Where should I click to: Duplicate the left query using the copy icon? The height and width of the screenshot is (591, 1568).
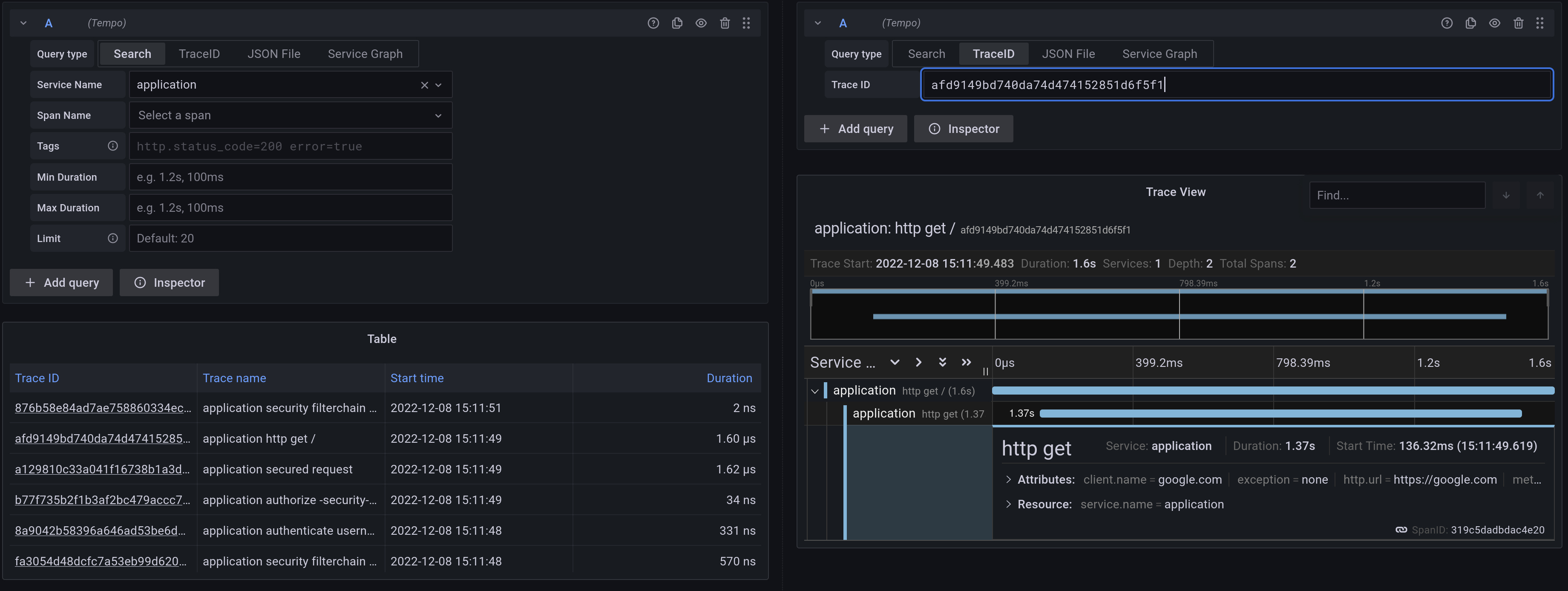click(x=677, y=23)
